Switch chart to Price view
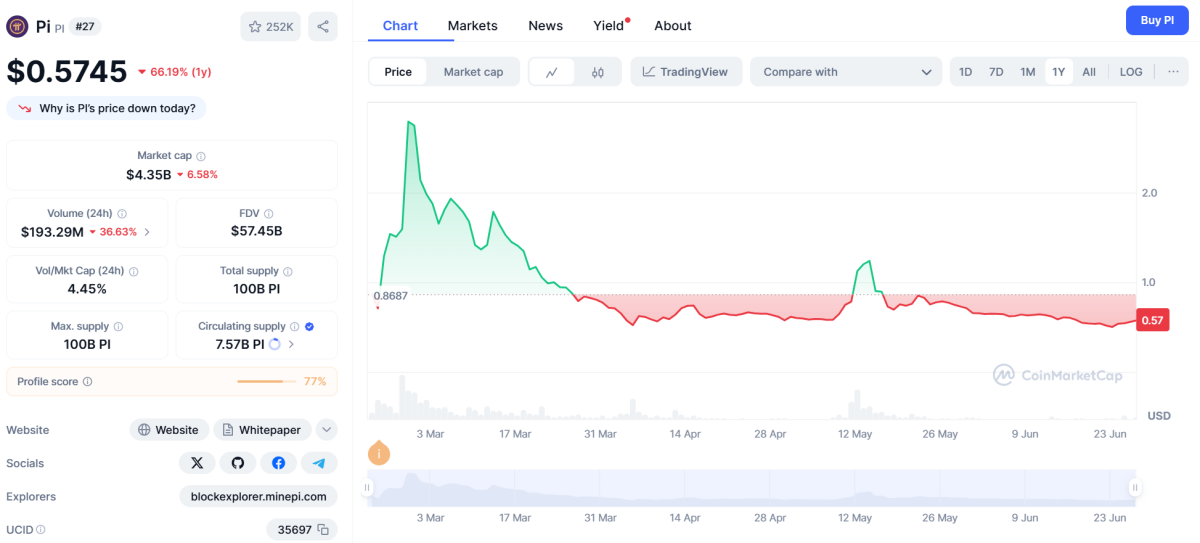1200x543 pixels. coord(398,72)
